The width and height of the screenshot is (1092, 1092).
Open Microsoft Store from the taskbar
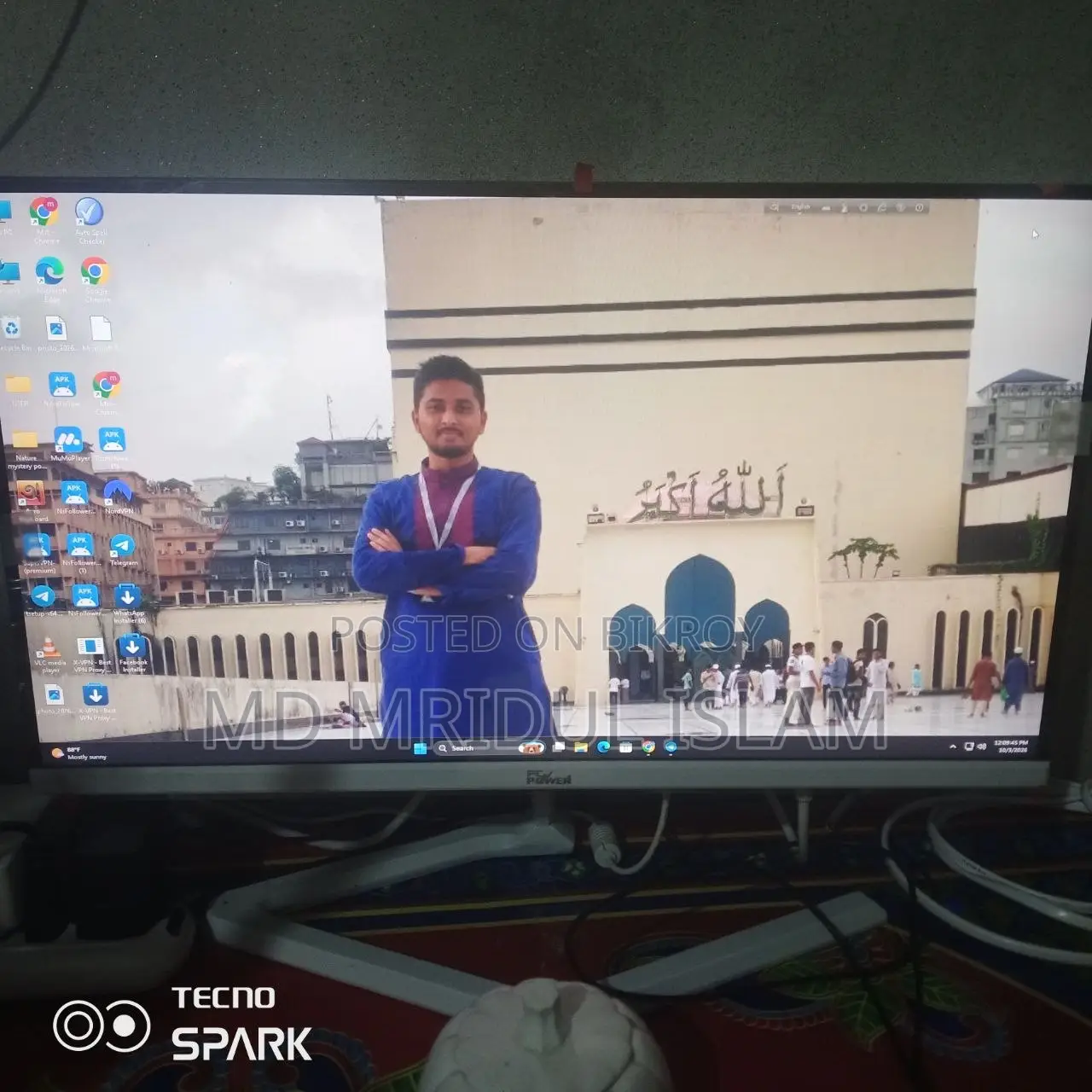[625, 747]
